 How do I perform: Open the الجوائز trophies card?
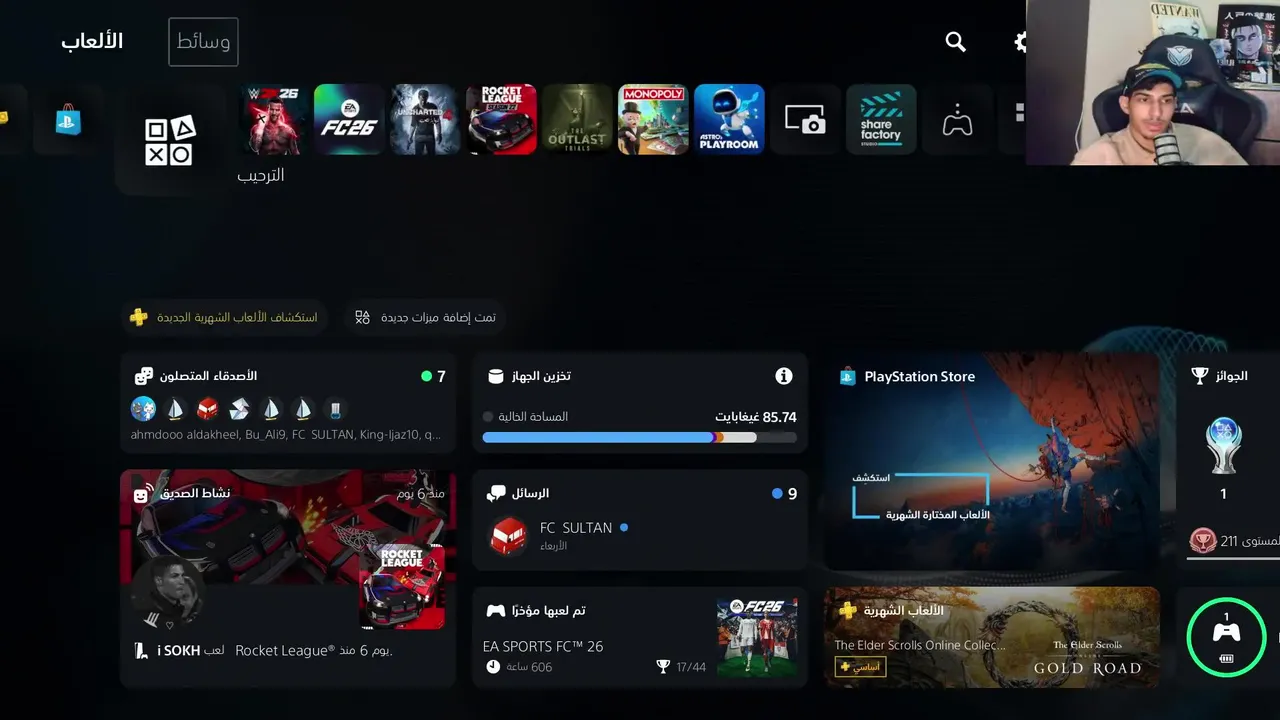1228,461
